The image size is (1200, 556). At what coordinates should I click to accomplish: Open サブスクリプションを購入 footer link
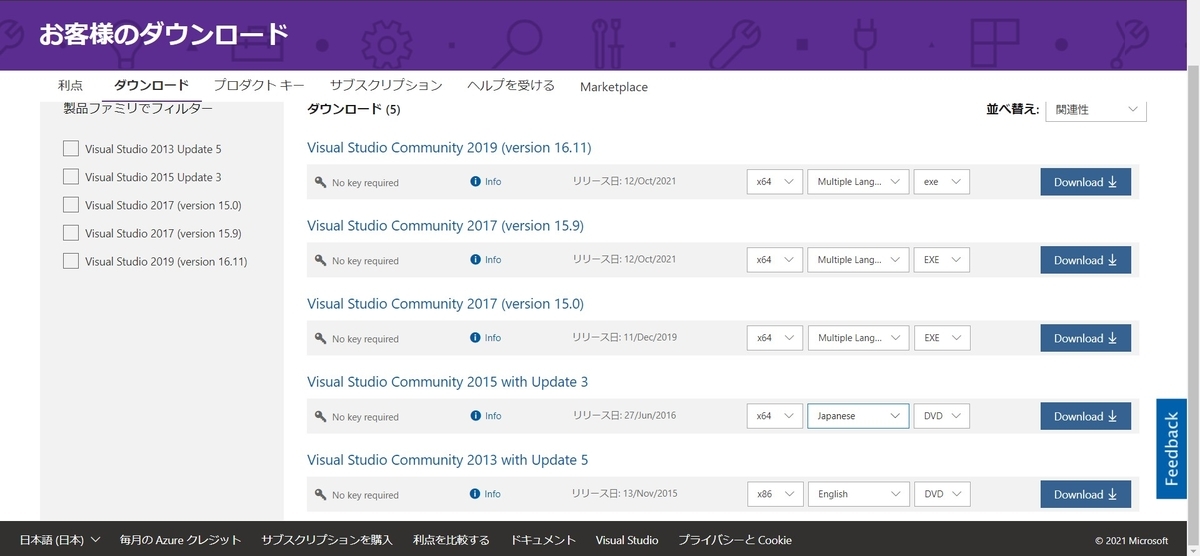(x=327, y=540)
